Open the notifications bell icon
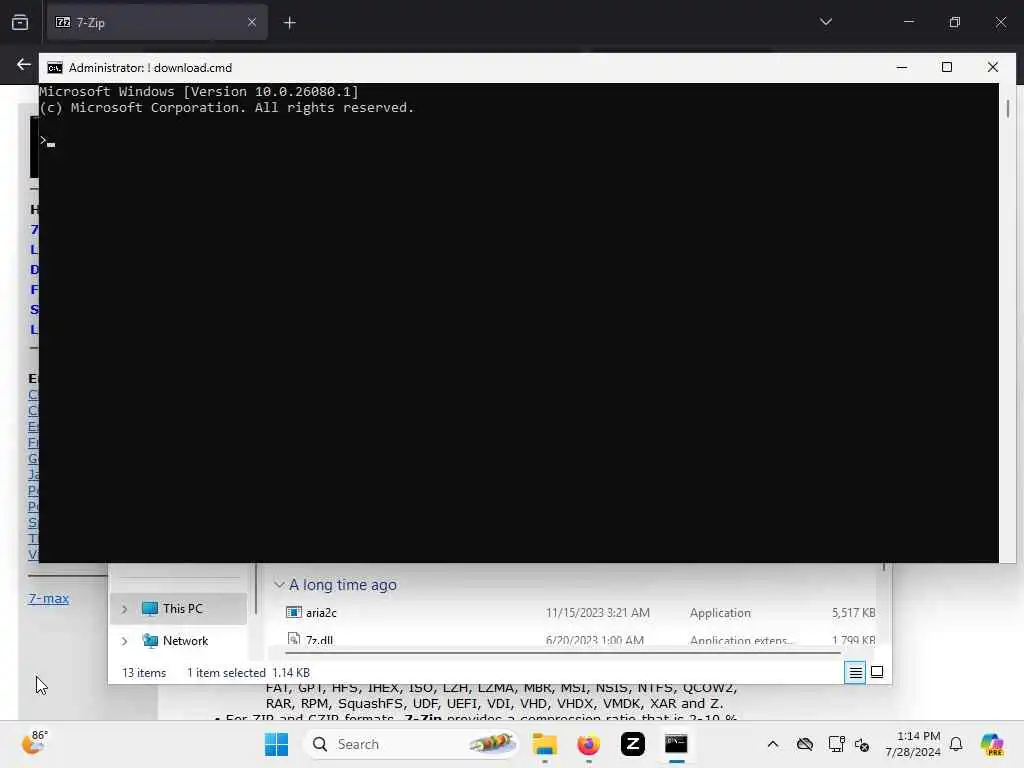 pyautogui.click(x=956, y=744)
